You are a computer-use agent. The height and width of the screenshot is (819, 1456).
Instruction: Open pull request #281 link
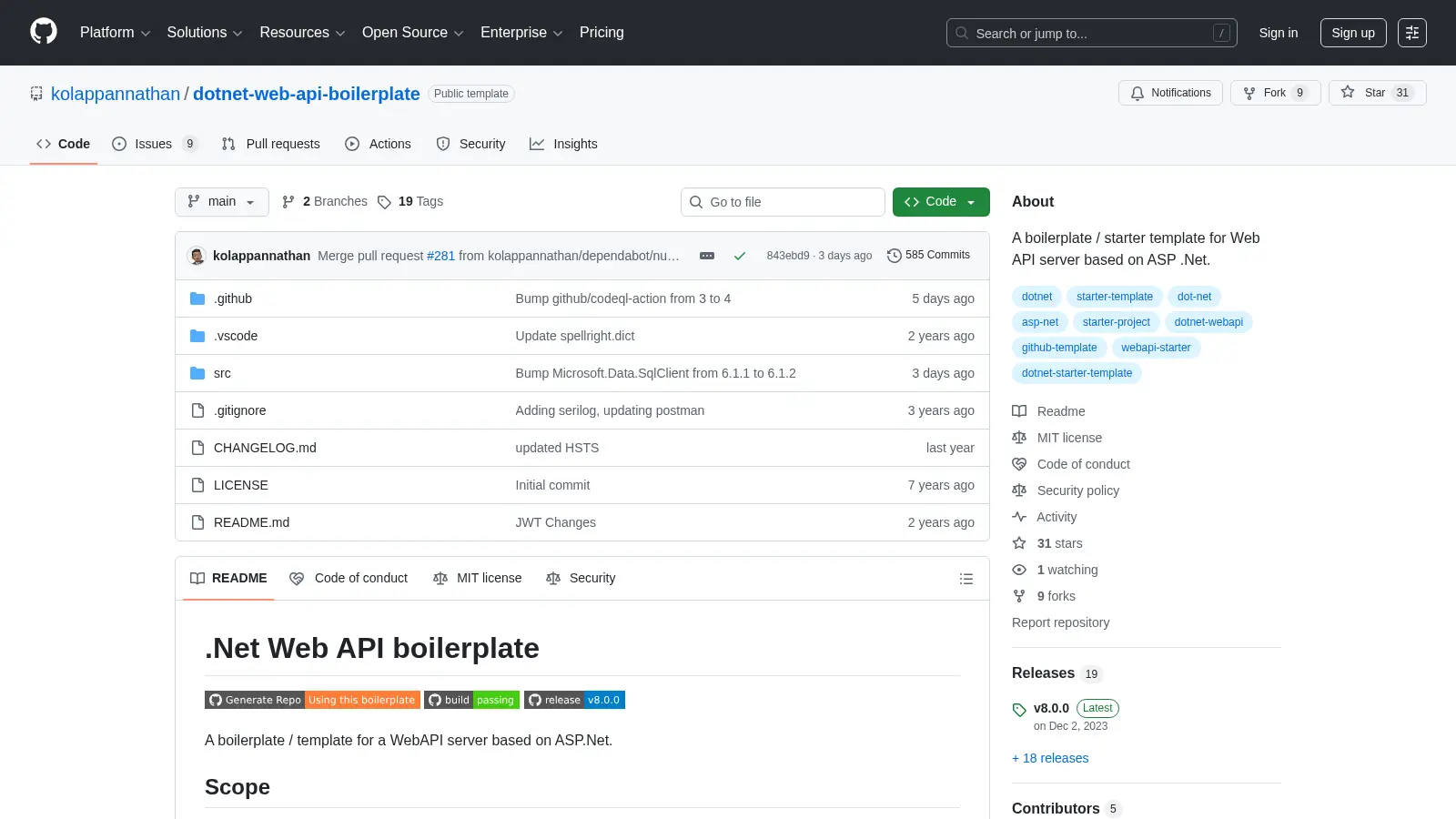[440, 256]
